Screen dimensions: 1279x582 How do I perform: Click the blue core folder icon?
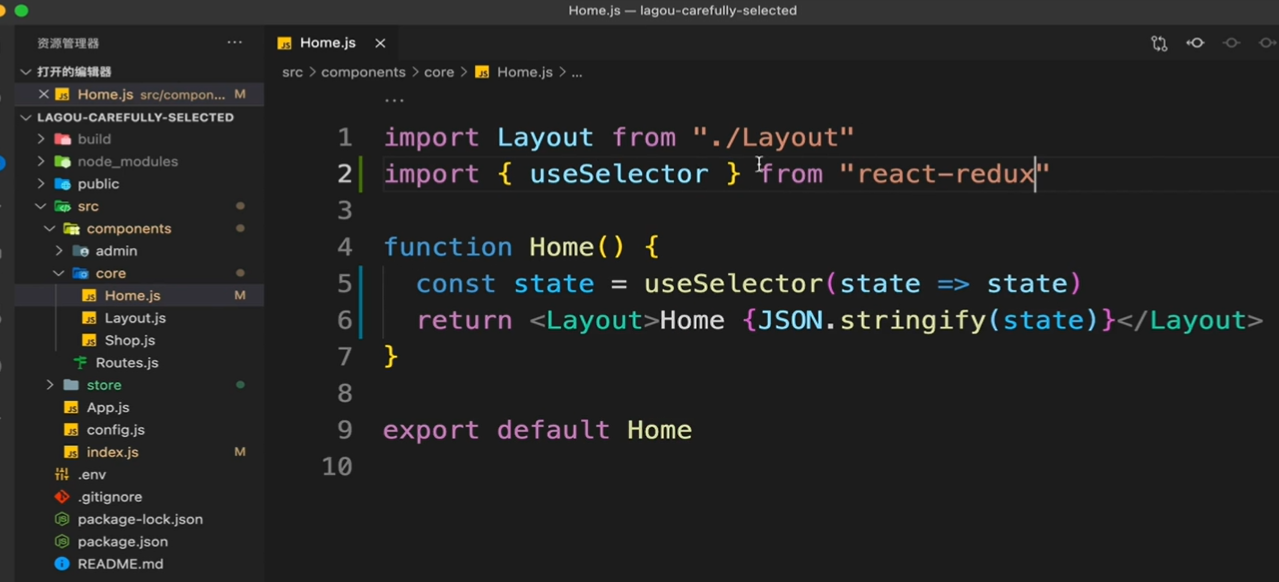pos(81,273)
